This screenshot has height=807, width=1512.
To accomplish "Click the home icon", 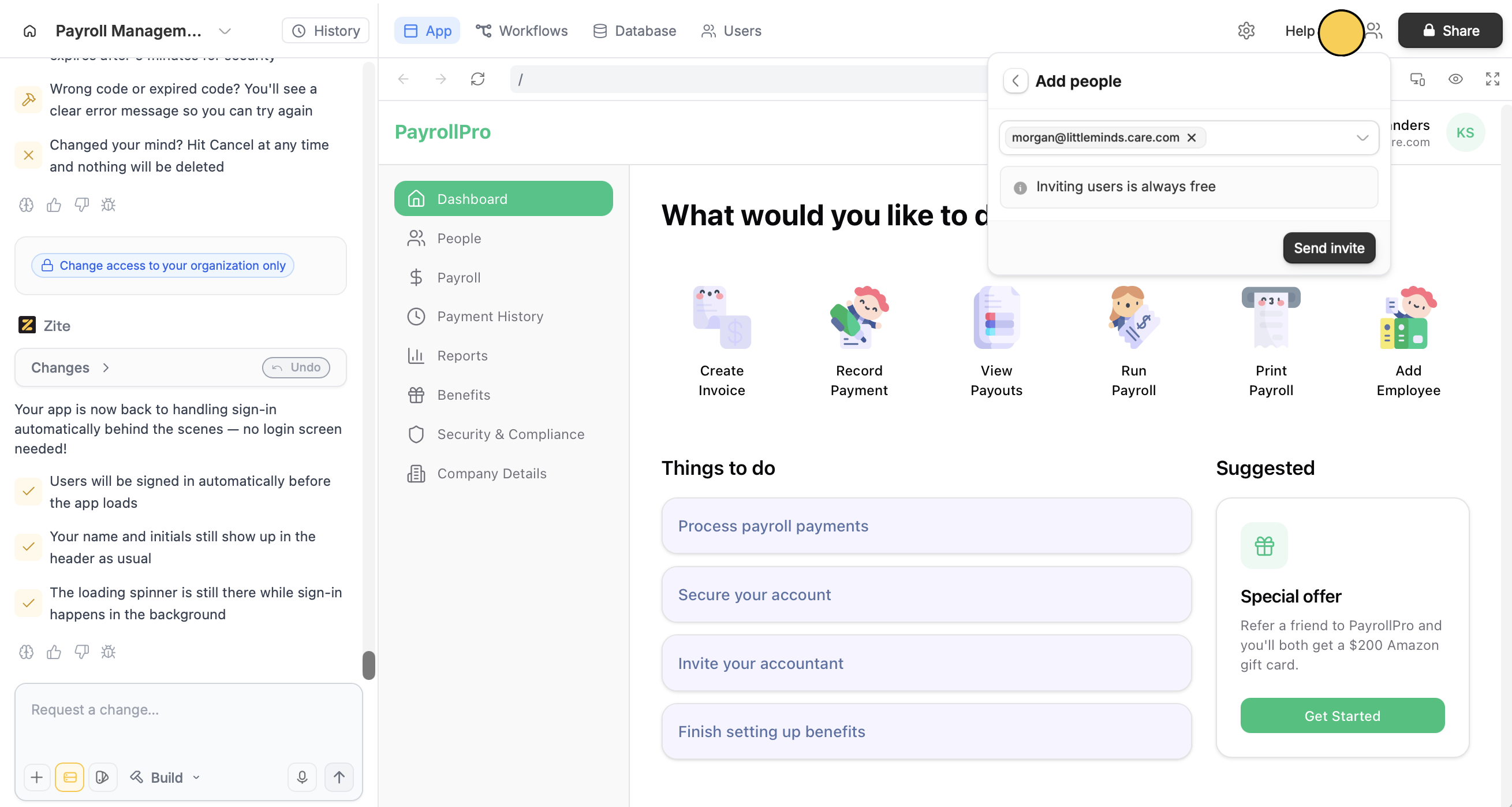I will pos(29,31).
